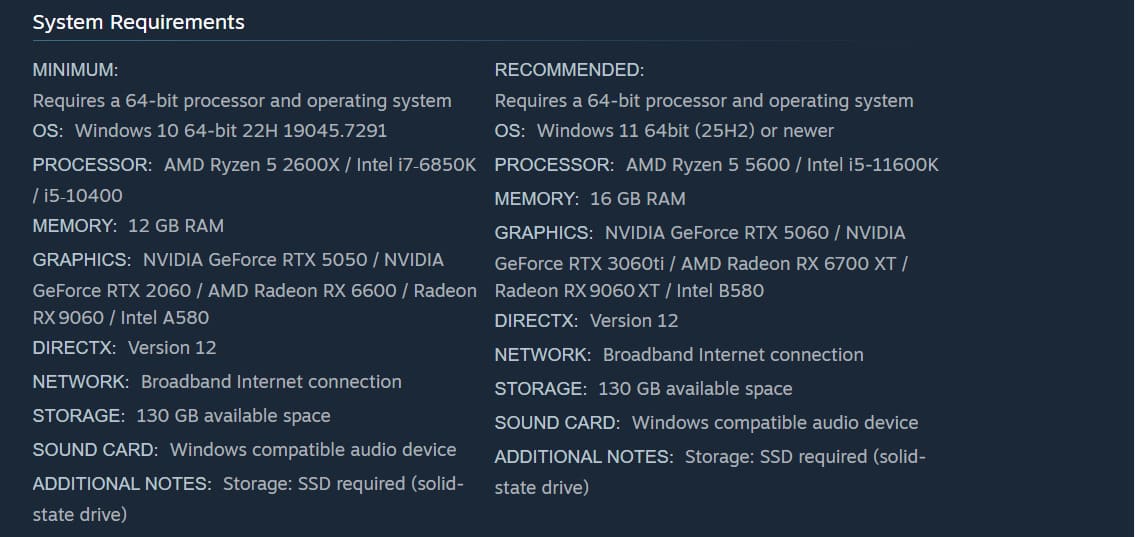
Task: Click minimum processor AMD Ryzen 5 2600X text
Action: click(252, 165)
